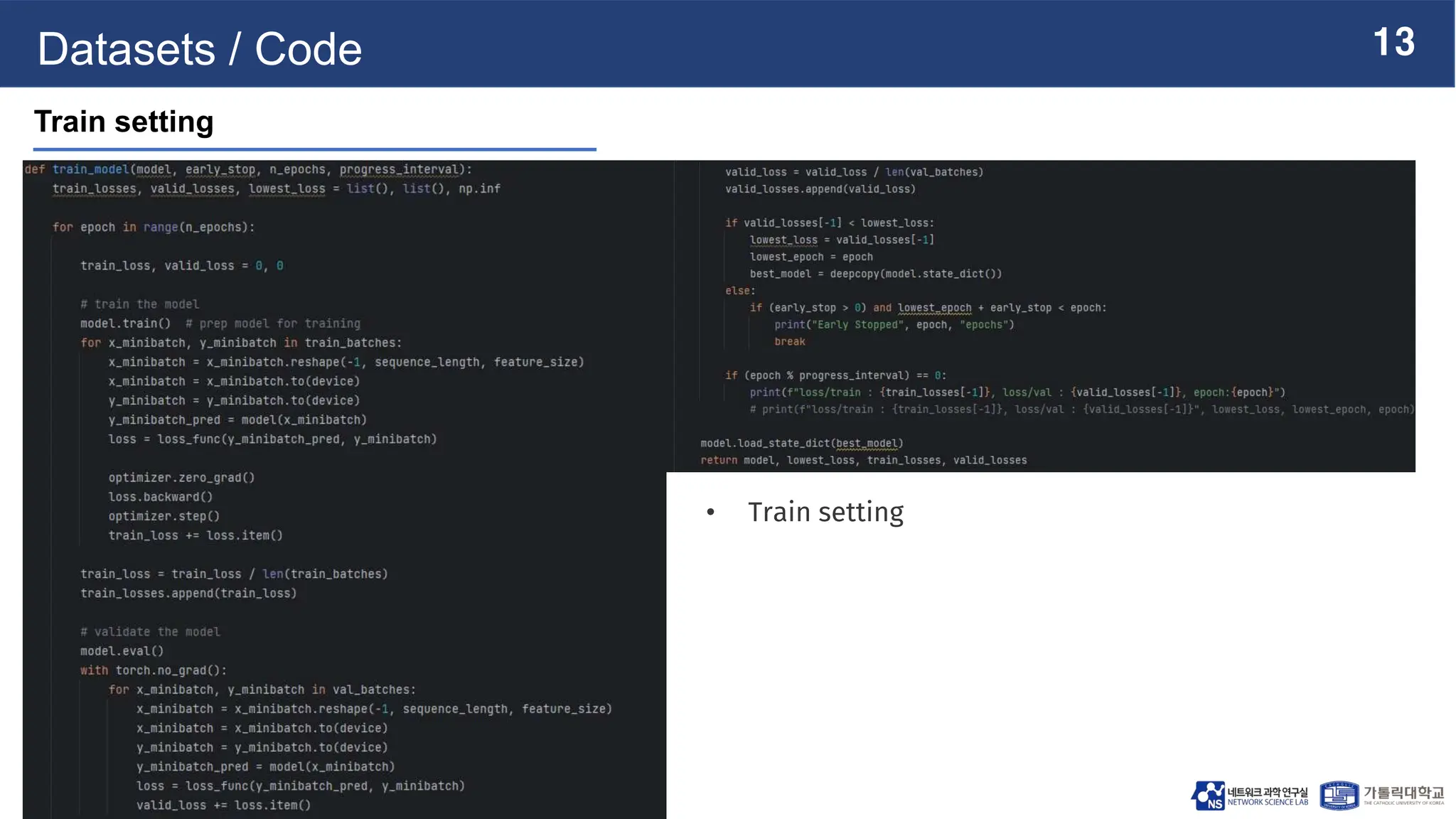Click the def train_model function definition line
This screenshot has height=819, width=1456.
248,169
